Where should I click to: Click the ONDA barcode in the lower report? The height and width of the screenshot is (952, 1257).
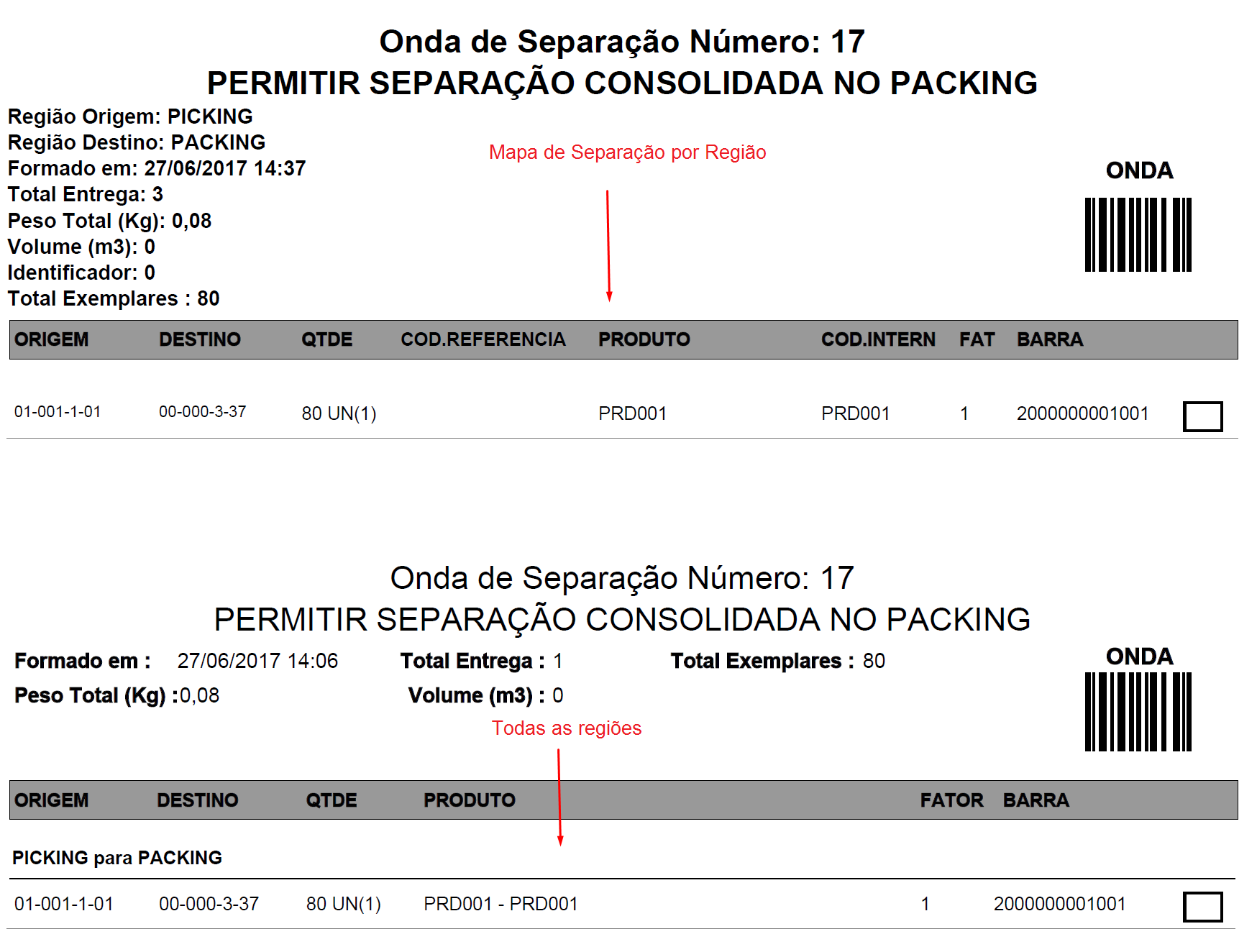(x=1138, y=711)
